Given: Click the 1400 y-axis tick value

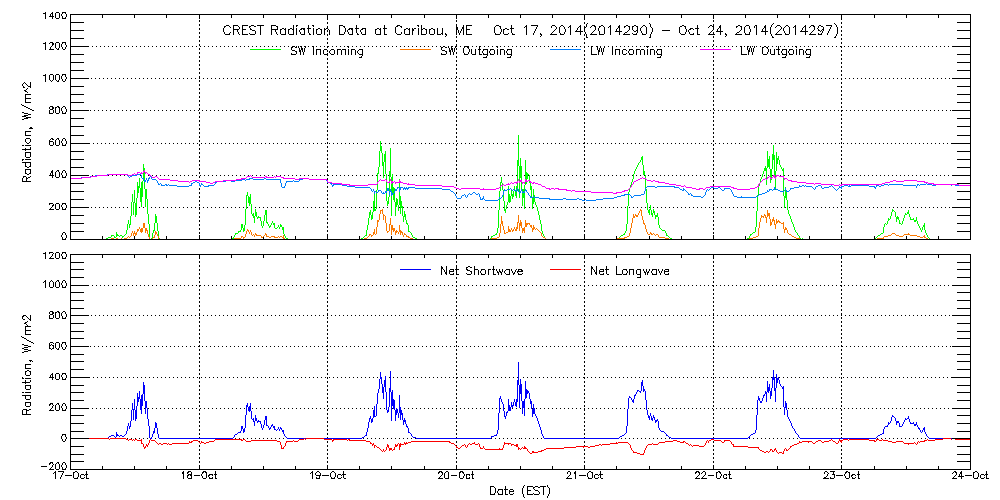Looking at the screenshot, I should coord(53,17).
